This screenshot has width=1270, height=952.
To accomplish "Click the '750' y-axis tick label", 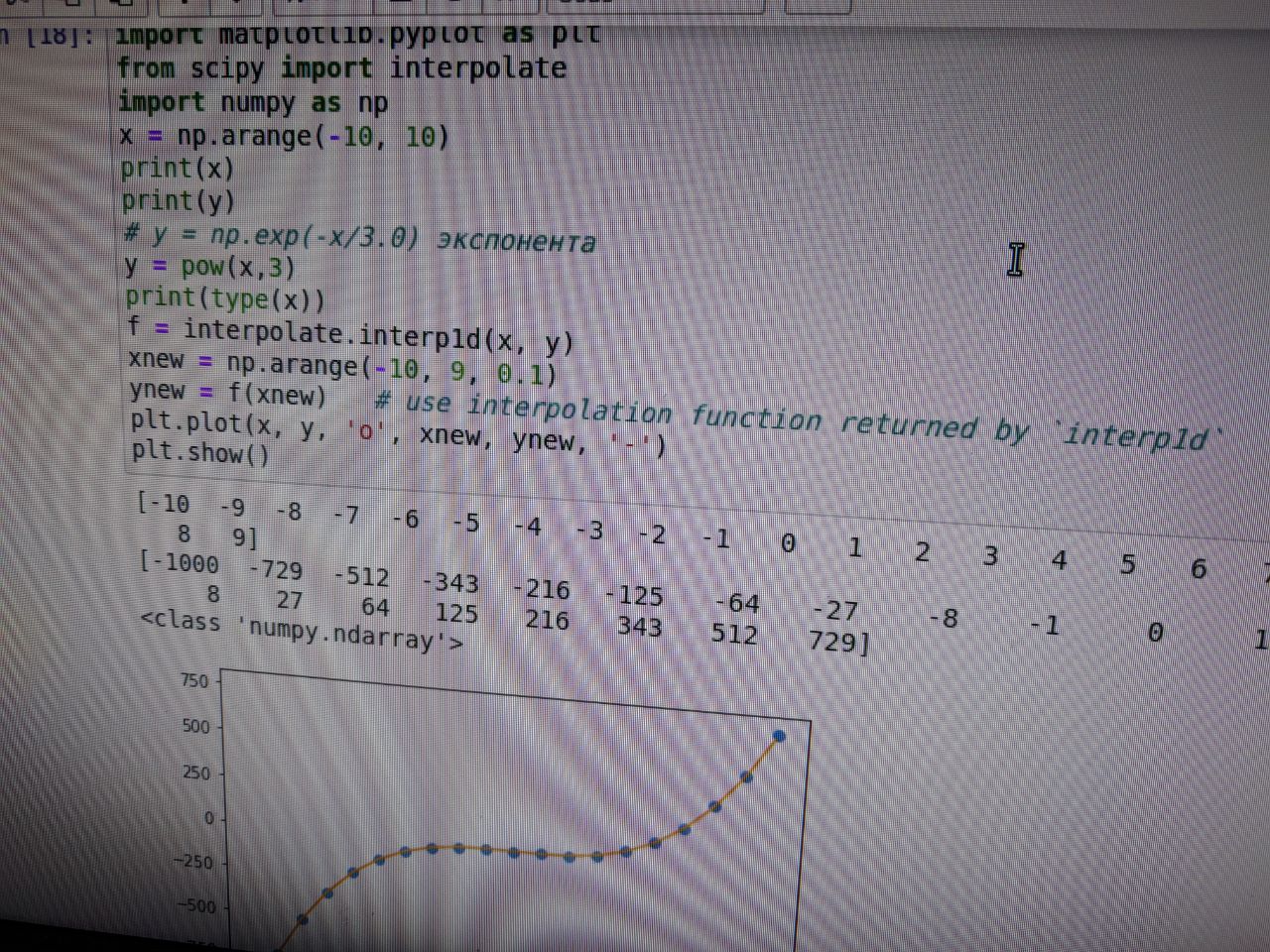I will tap(194, 680).
